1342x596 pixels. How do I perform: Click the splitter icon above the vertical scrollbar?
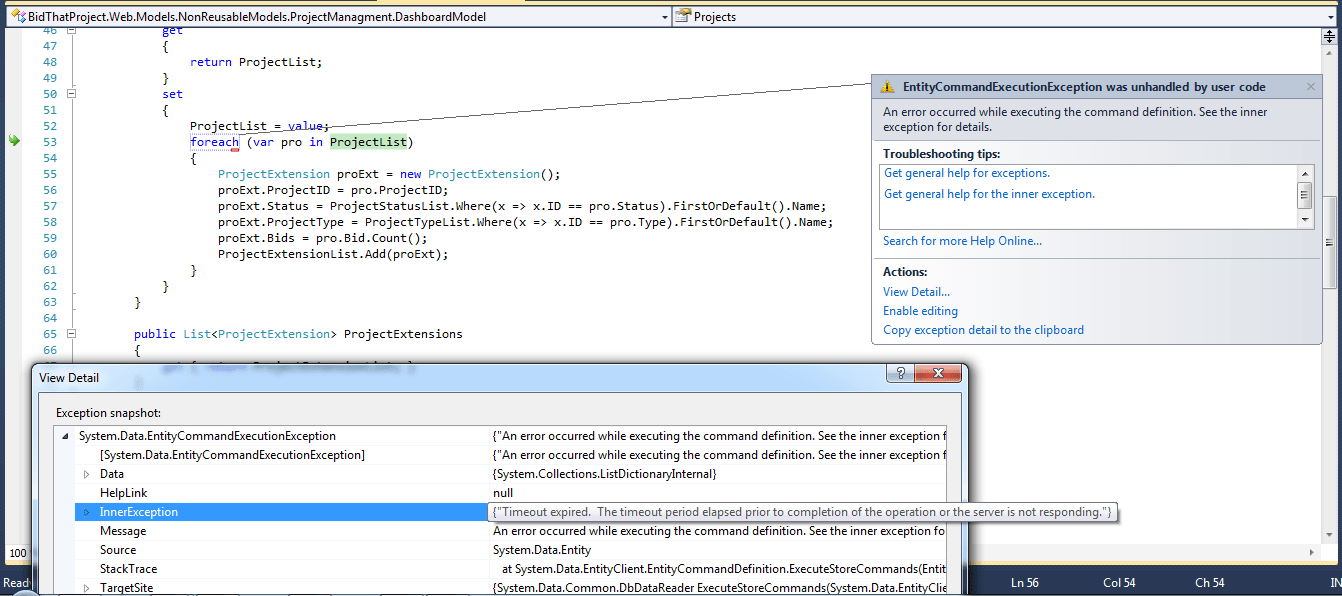(1329, 36)
